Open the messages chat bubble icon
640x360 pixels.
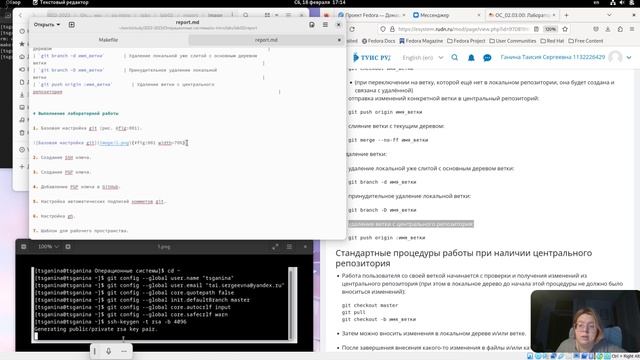[x=487, y=58]
